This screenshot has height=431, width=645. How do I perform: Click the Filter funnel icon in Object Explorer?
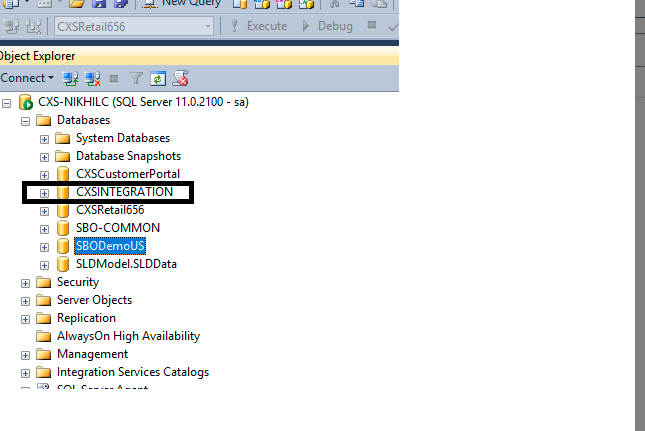136,78
